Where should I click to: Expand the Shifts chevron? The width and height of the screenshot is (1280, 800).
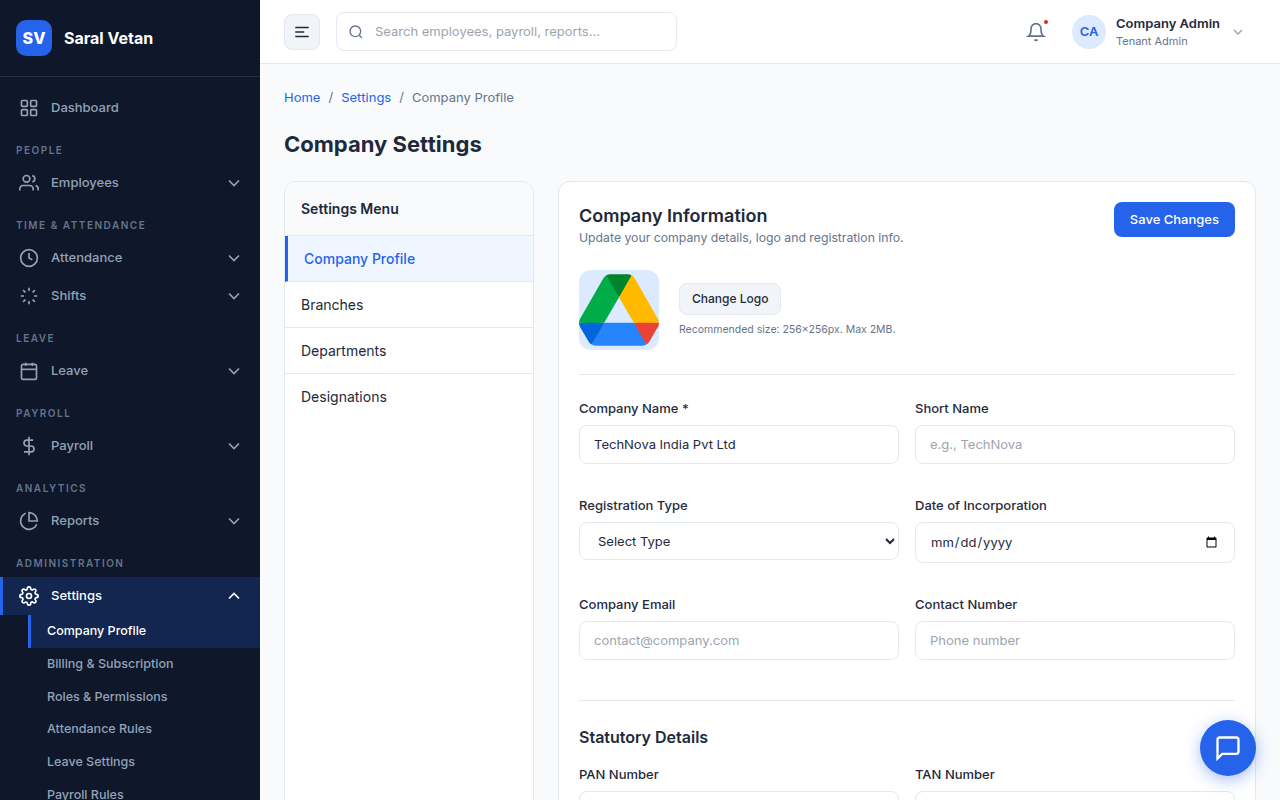click(234, 296)
